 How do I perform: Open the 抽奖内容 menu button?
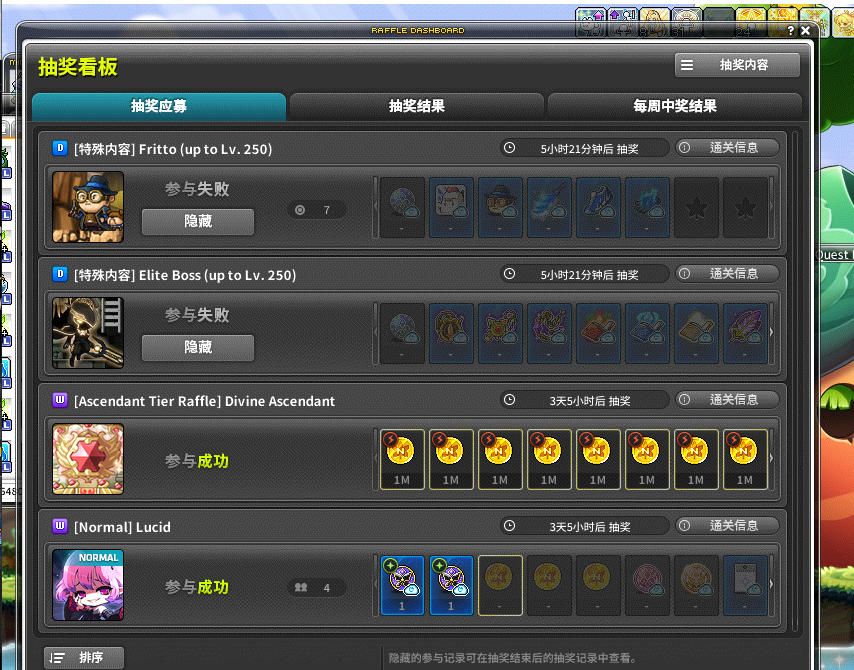(x=737, y=65)
